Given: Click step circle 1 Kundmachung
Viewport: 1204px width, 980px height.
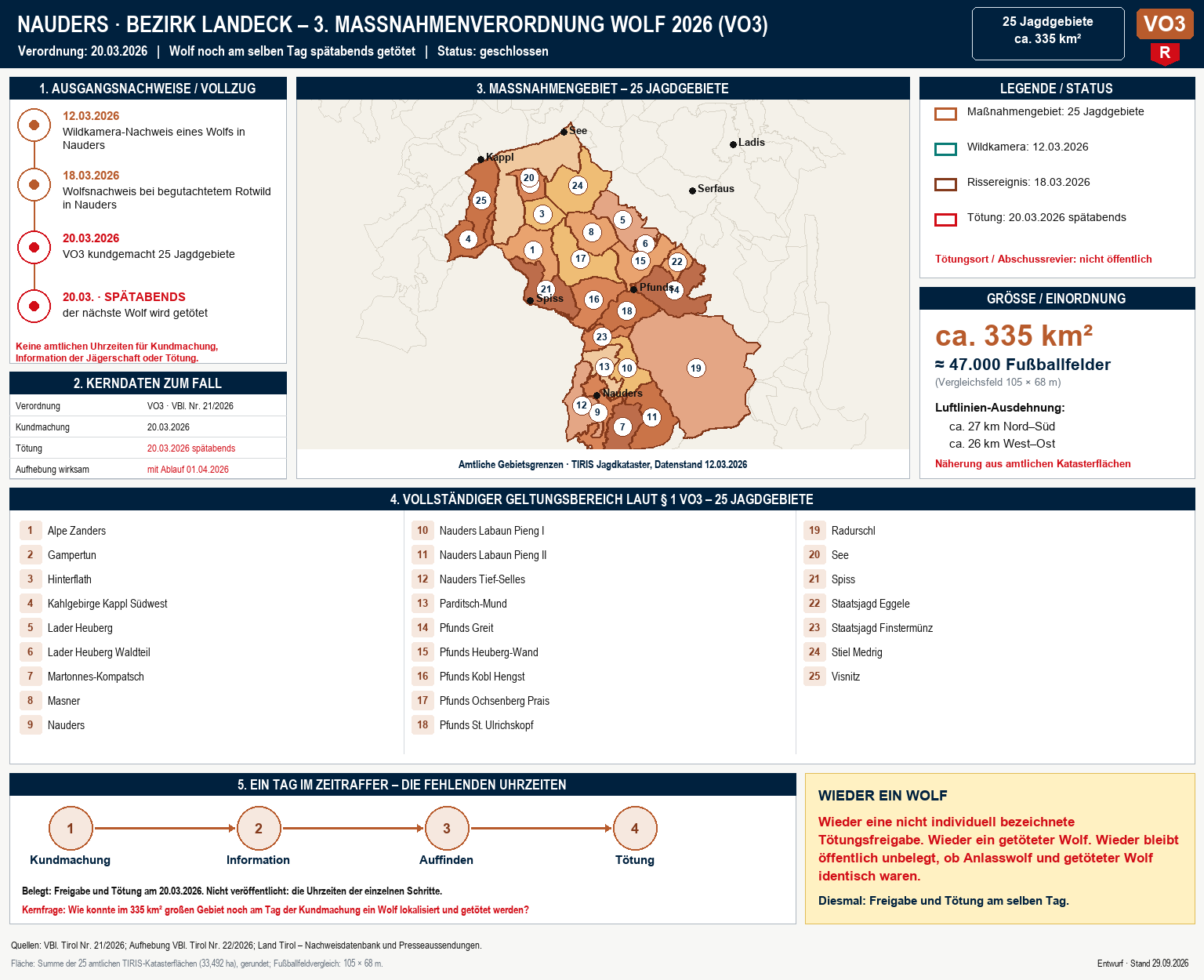Looking at the screenshot, I should 71,829.
